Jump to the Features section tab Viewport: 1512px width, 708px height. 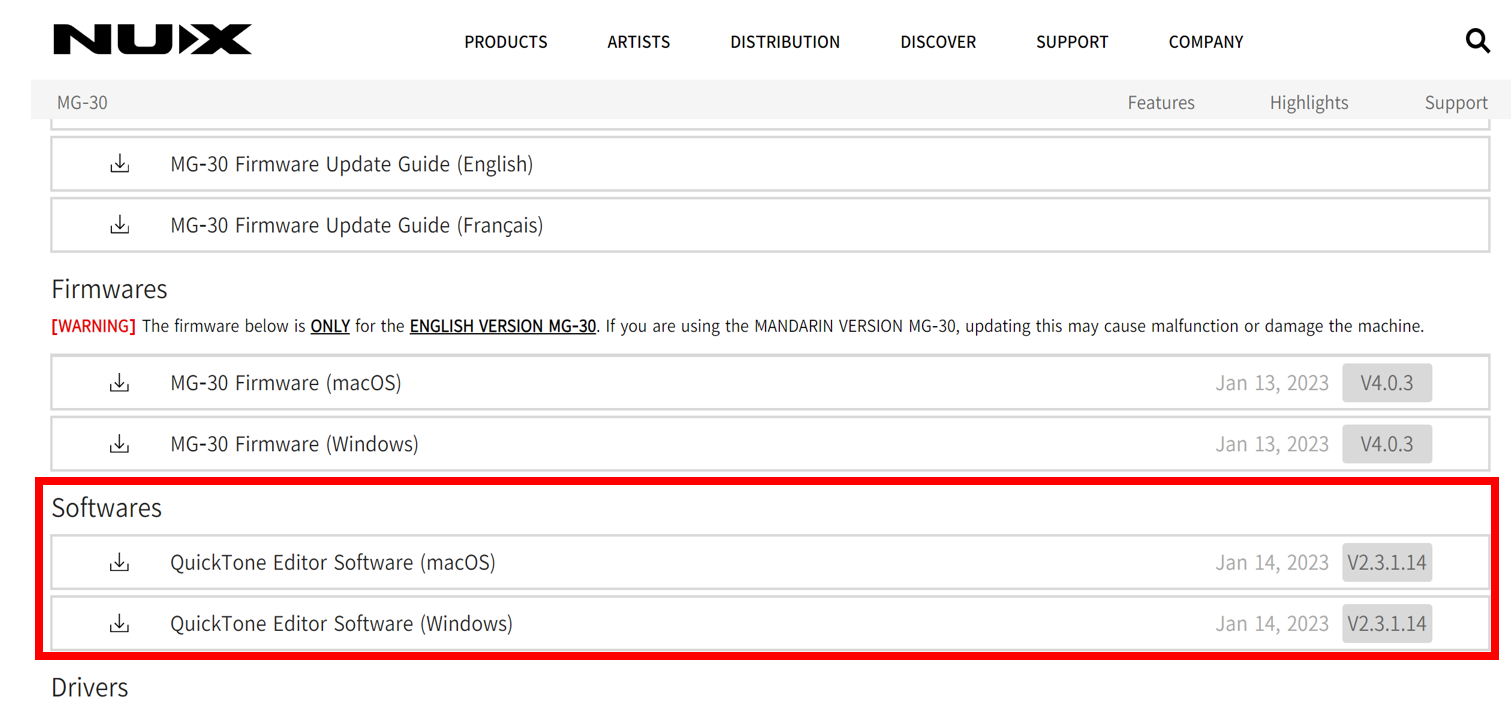pyautogui.click(x=1161, y=103)
